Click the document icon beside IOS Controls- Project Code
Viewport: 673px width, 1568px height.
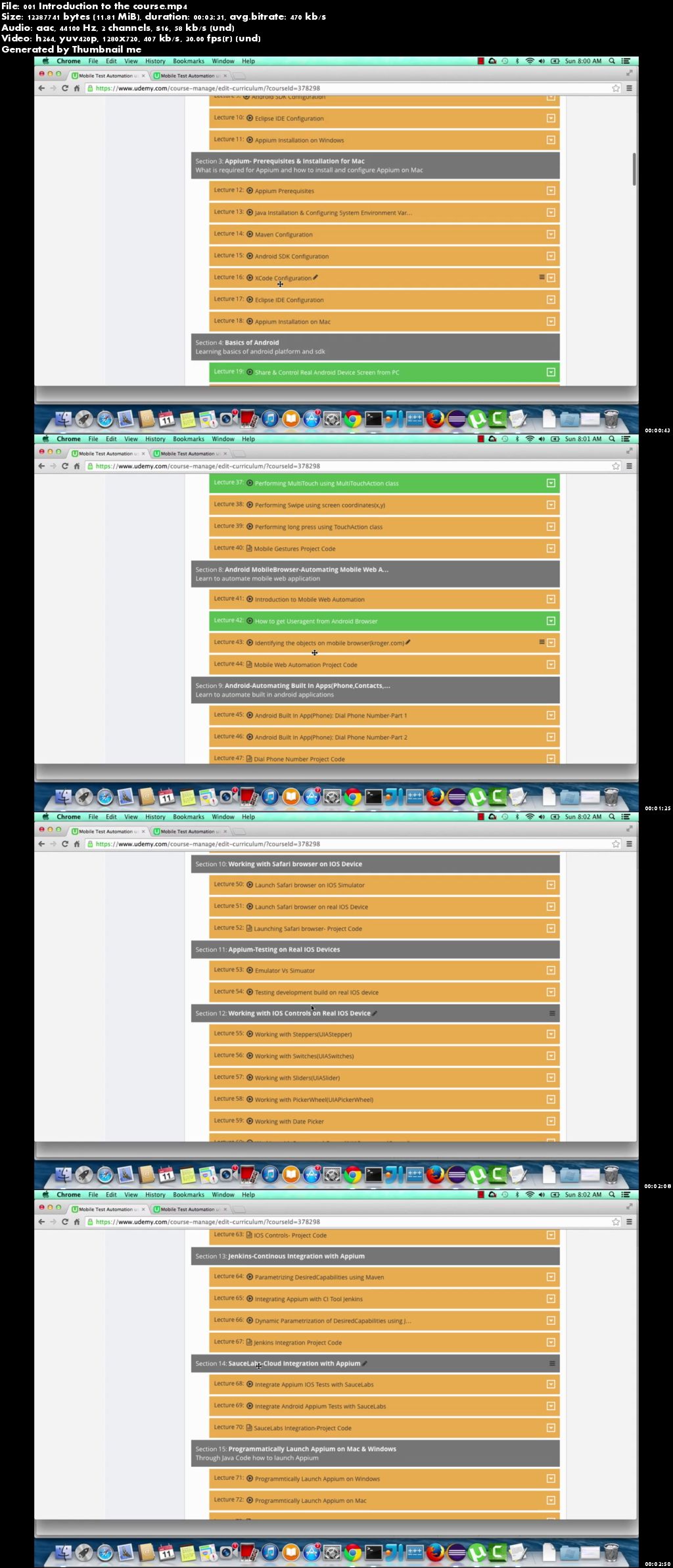click(249, 1235)
